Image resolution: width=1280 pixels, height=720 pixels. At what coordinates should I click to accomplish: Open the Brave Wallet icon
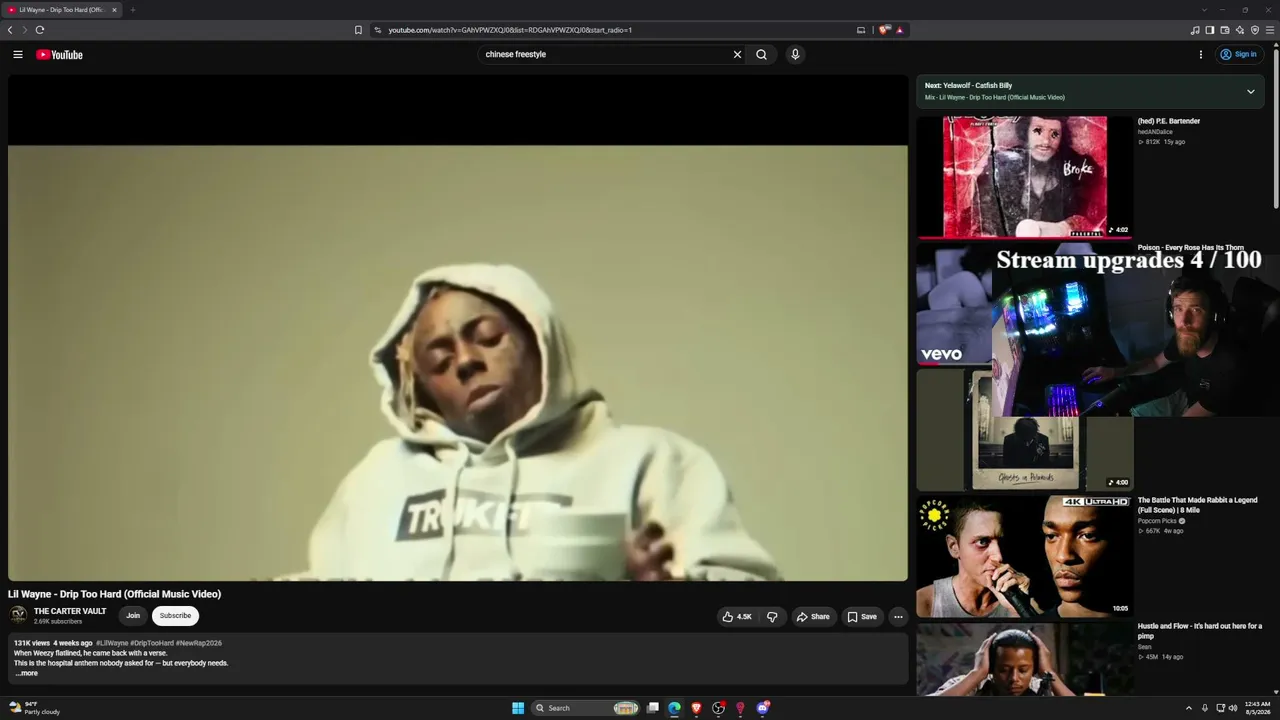tap(1225, 30)
